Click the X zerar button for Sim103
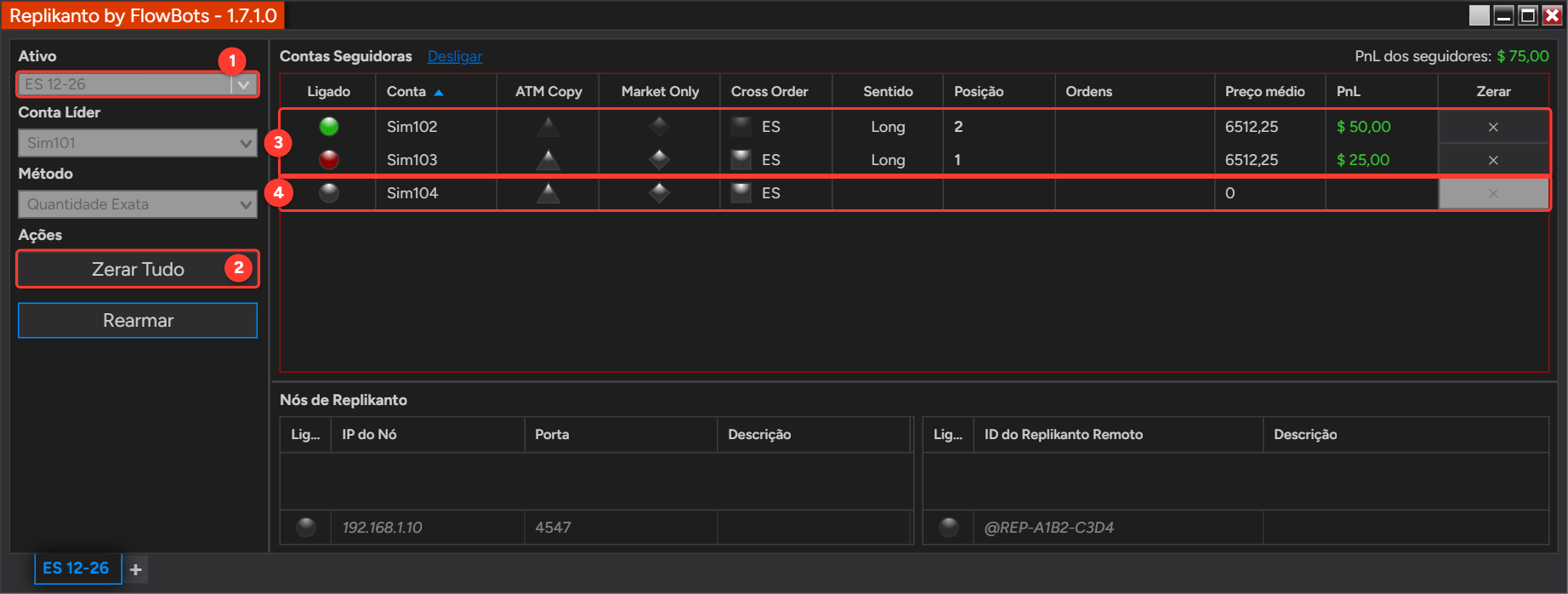Viewport: 1568px width, 594px height. coord(1493,160)
